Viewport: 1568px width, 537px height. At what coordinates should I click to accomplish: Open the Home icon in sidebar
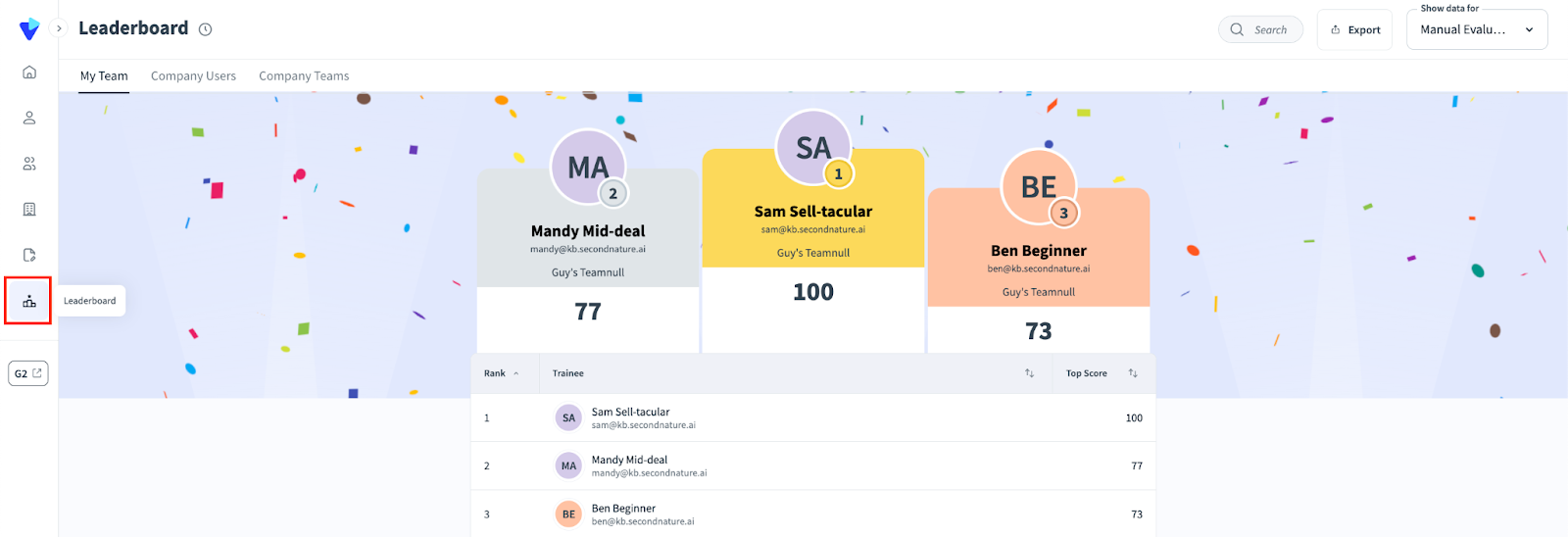29,73
